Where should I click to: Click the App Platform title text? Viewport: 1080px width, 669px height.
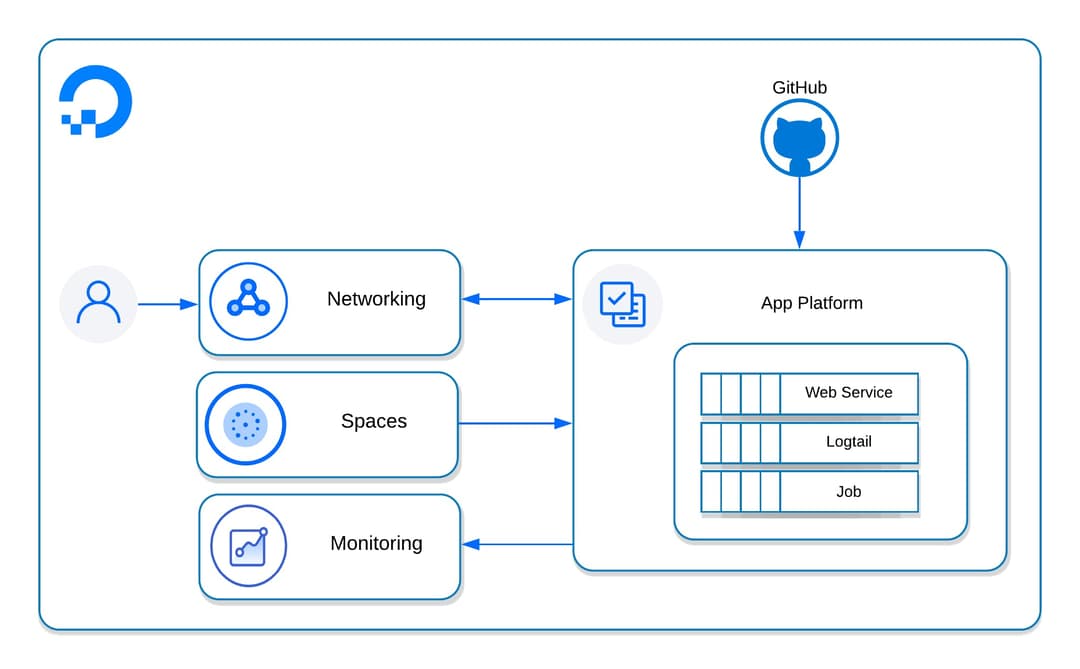tap(811, 303)
